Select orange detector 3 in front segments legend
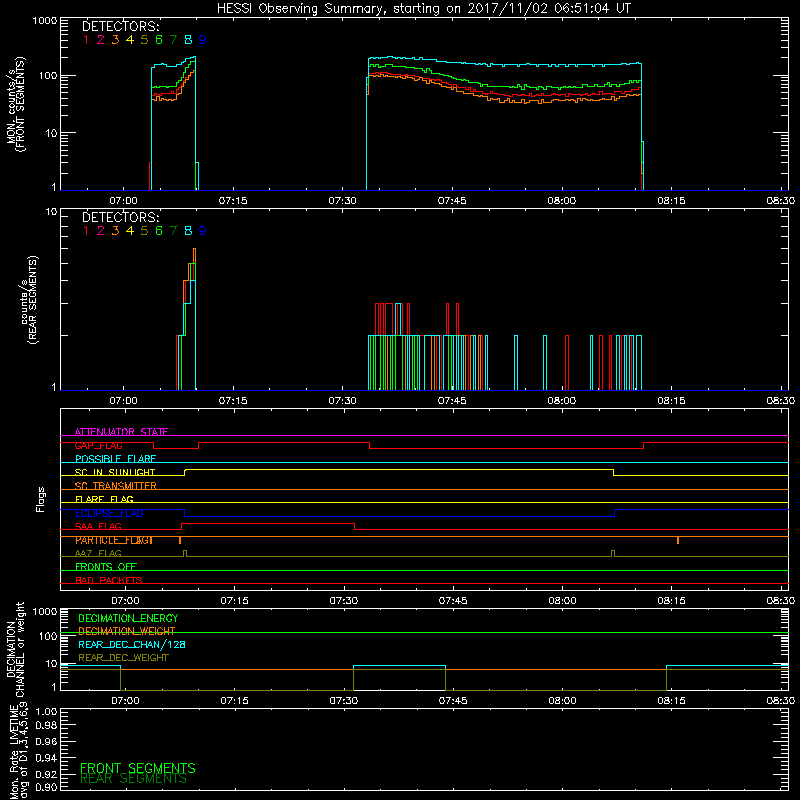 click(x=115, y=40)
